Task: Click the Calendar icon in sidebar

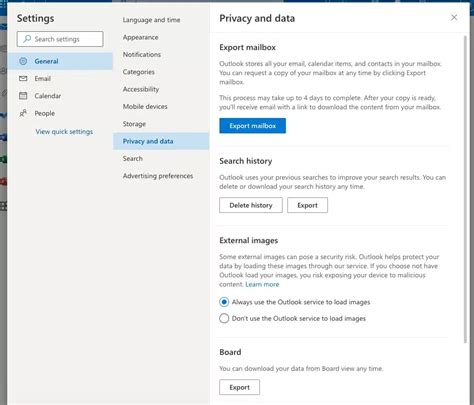Action: coord(23,96)
